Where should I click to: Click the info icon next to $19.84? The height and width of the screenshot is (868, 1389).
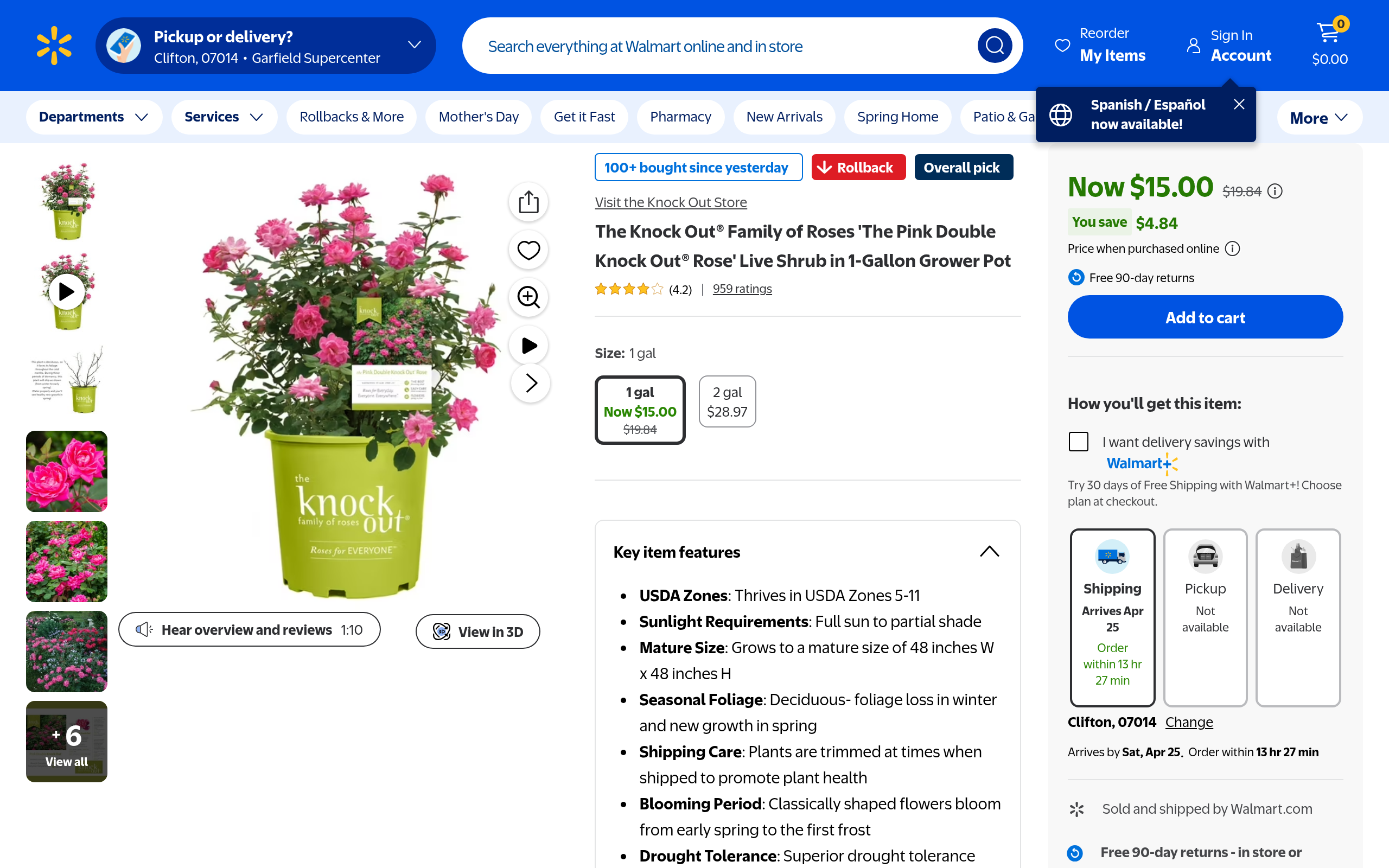1275,191
